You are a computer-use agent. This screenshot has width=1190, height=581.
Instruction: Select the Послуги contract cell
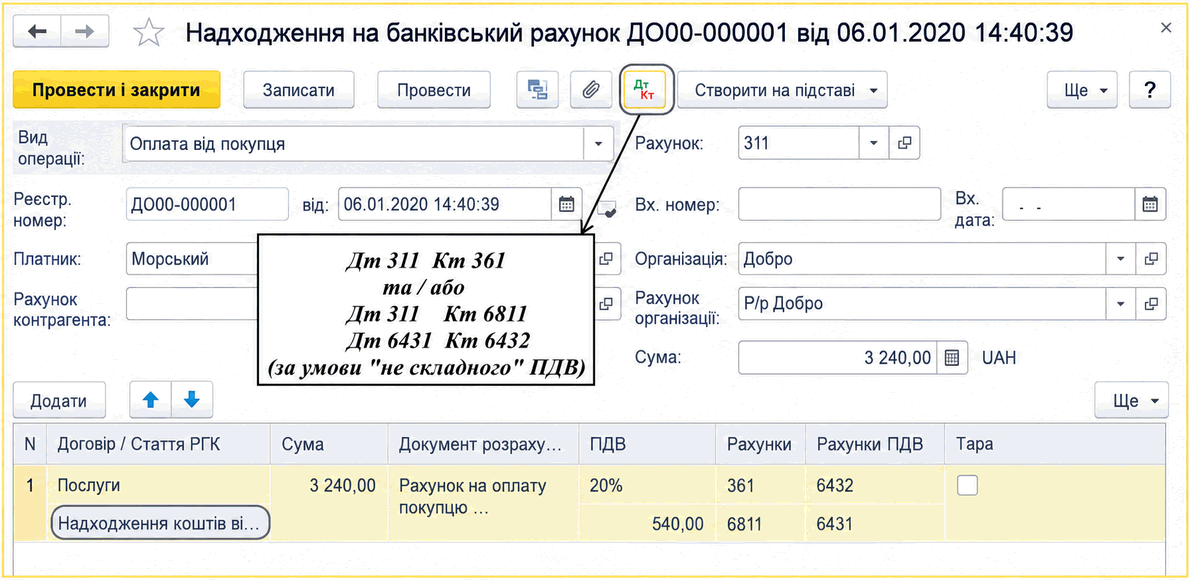pos(159,486)
